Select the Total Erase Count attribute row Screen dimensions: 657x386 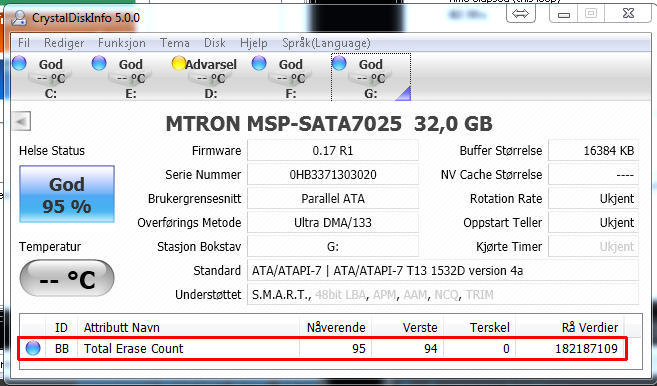coord(322,348)
